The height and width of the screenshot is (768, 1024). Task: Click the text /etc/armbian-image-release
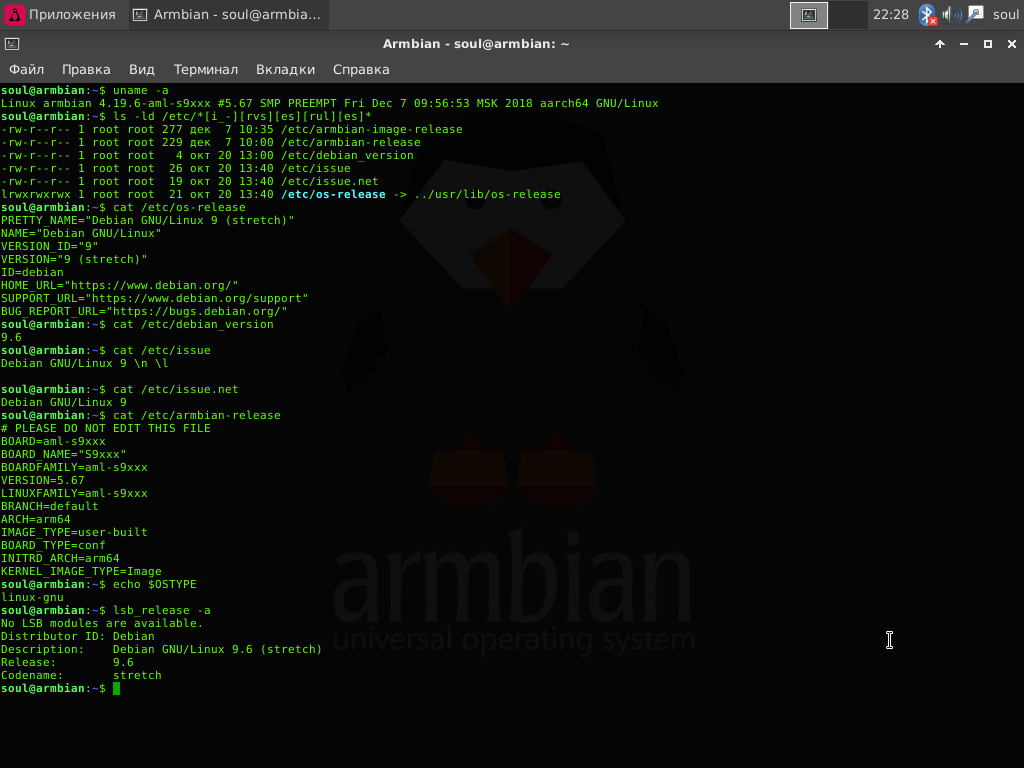click(x=372, y=129)
